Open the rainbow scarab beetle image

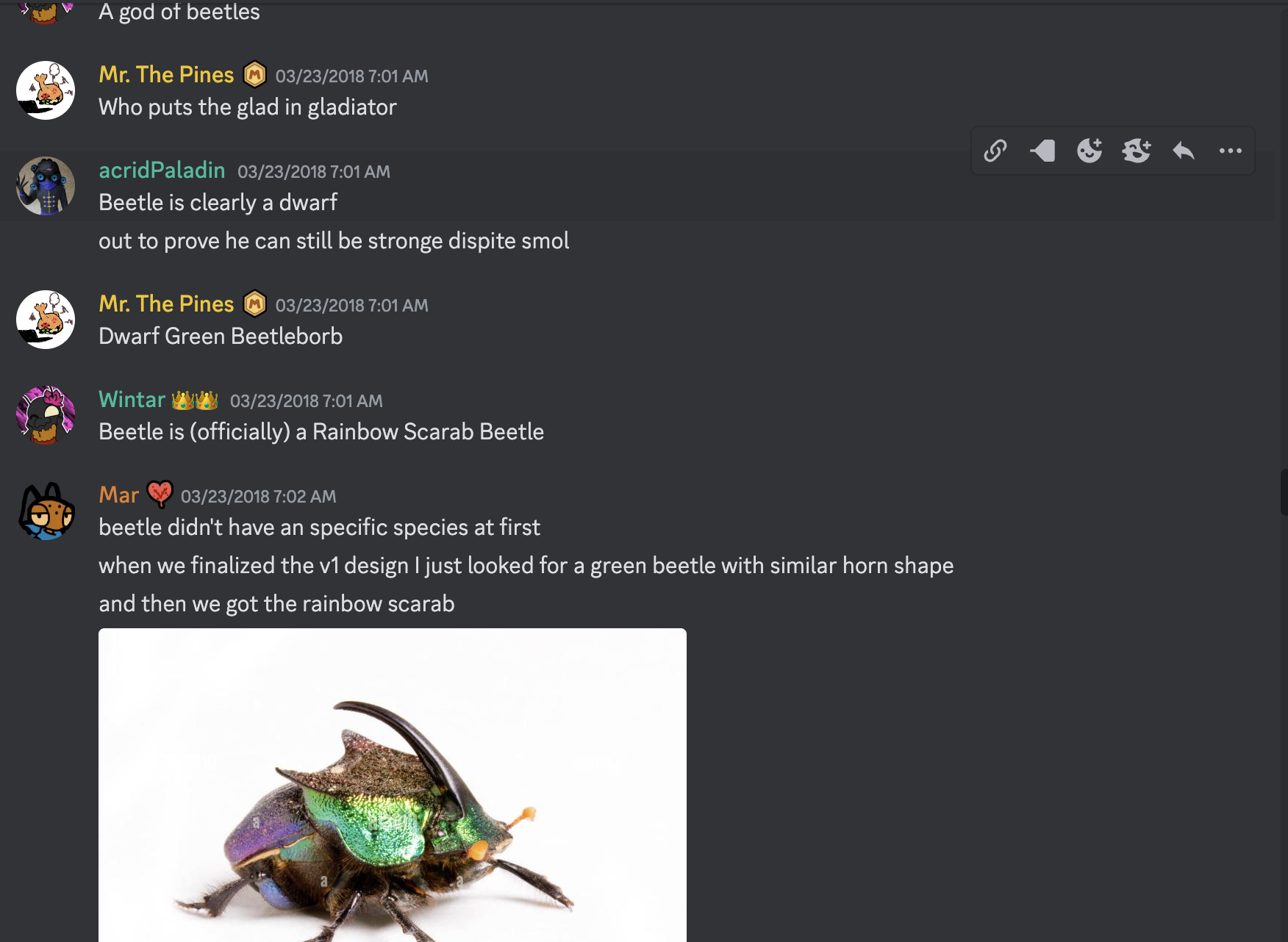[393, 785]
